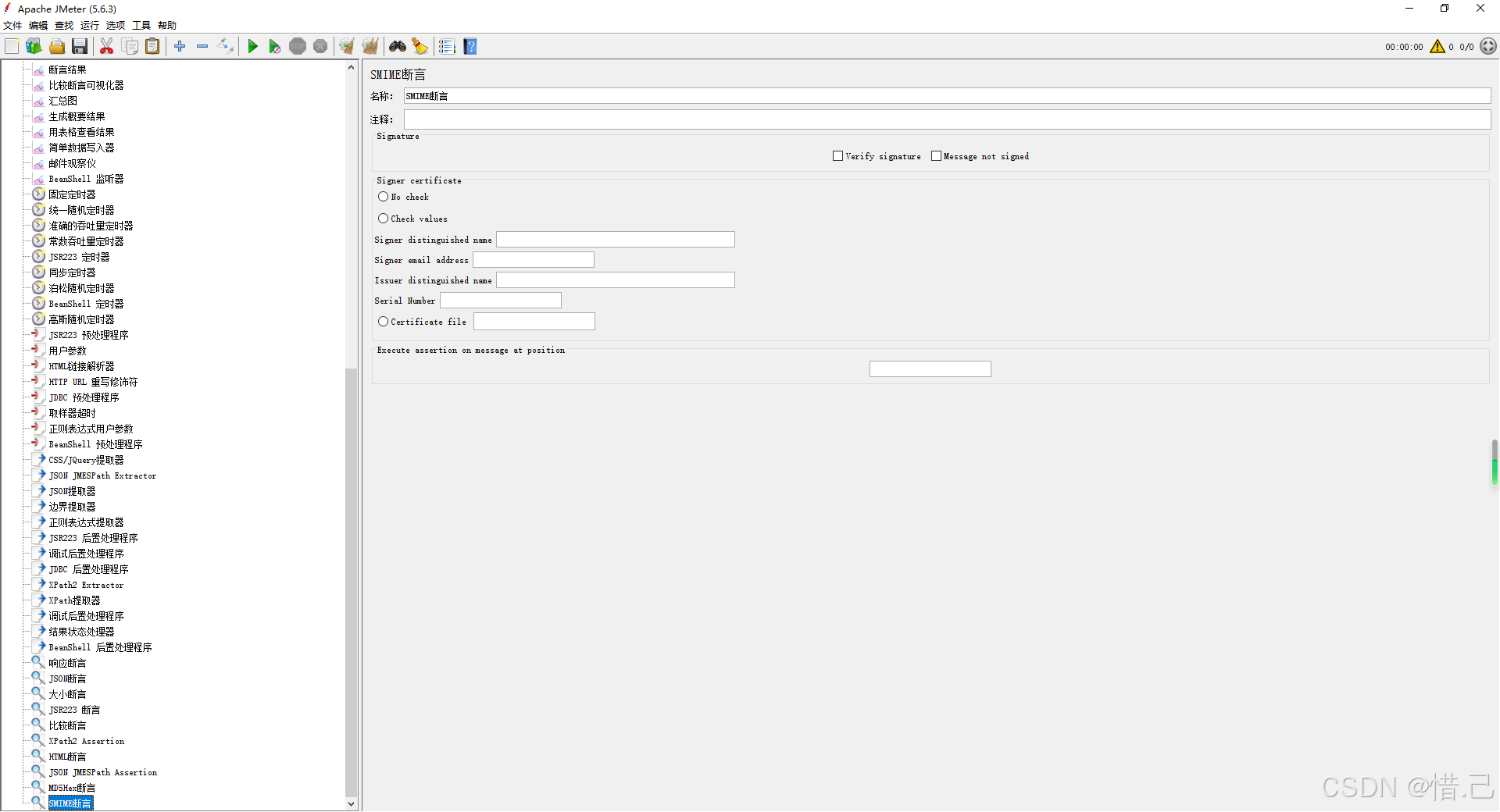Expand all tree nodes with plus icon
This screenshot has height=812, width=1500.
[180, 47]
